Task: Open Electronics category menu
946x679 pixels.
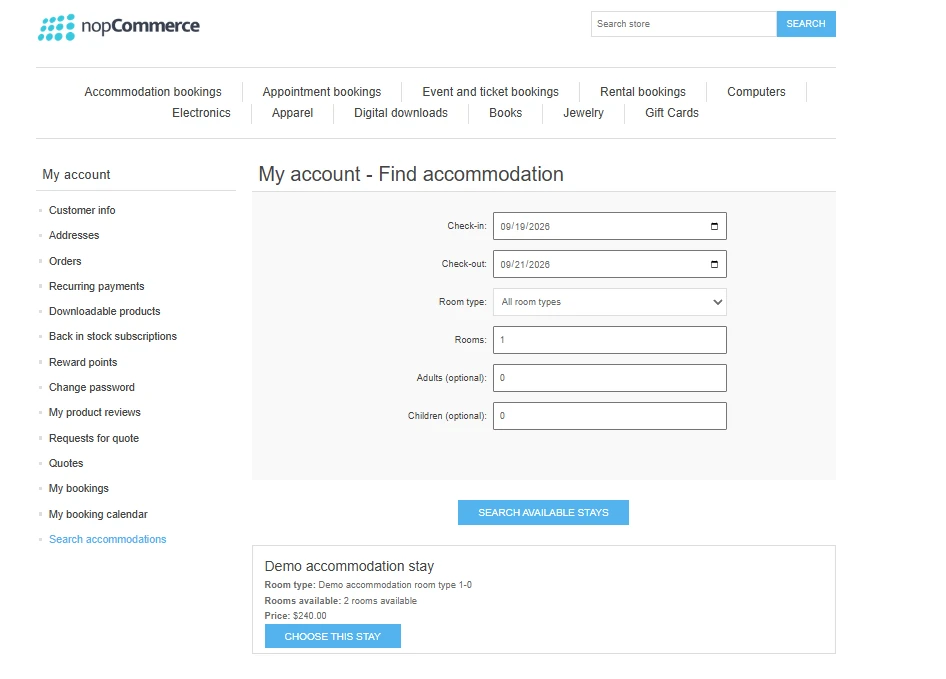Action: [x=201, y=113]
